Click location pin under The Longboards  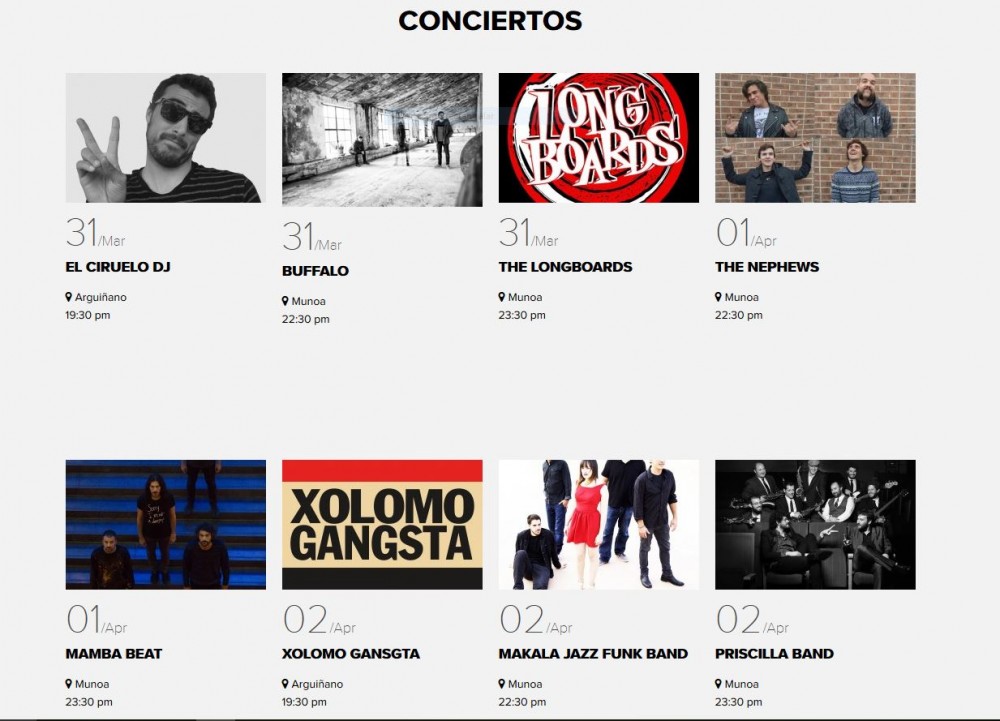pos(502,297)
